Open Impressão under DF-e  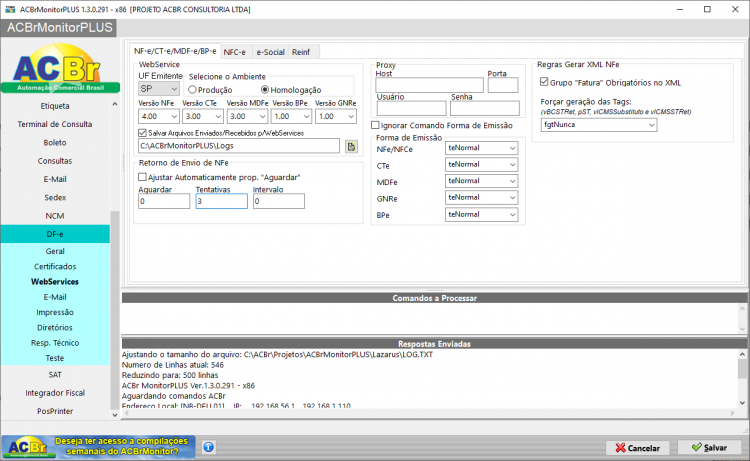tap(55, 312)
